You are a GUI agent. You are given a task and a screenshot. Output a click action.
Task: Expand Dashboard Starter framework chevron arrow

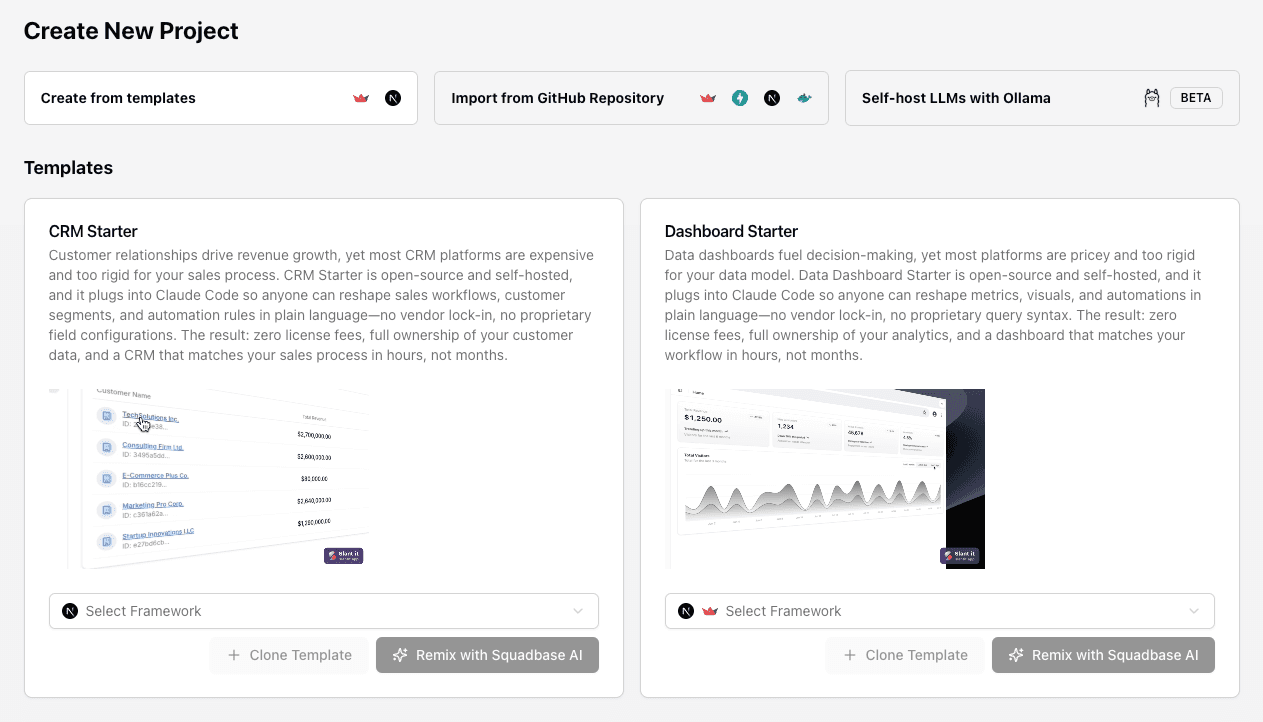point(1194,611)
